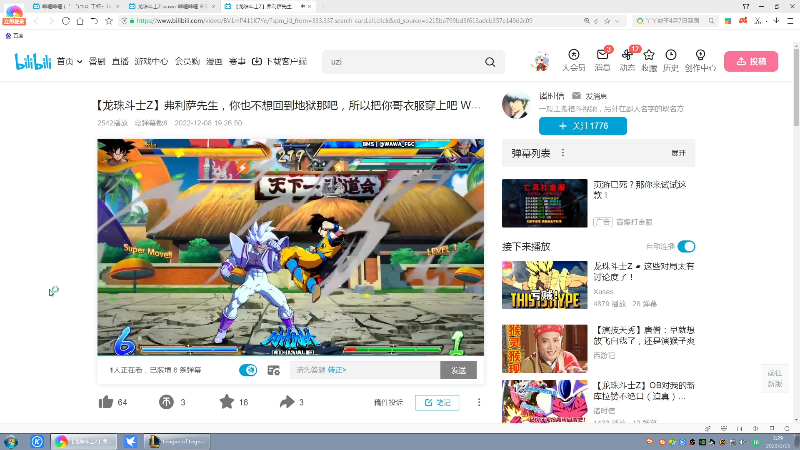Click the pink 投稿 upload button
This screenshot has height=450, width=800.
[x=751, y=61]
